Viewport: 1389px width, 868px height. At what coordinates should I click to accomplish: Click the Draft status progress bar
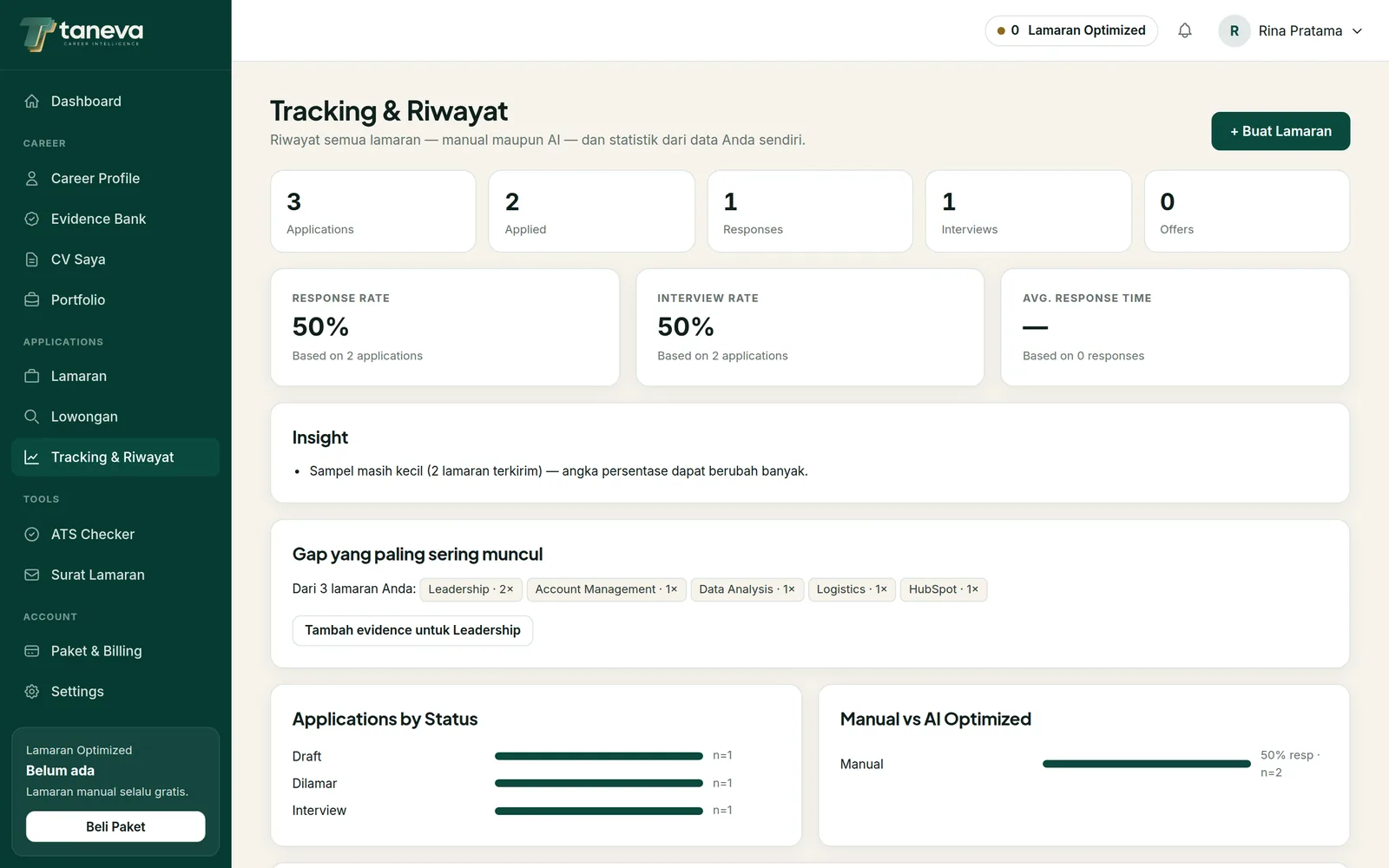599,756
